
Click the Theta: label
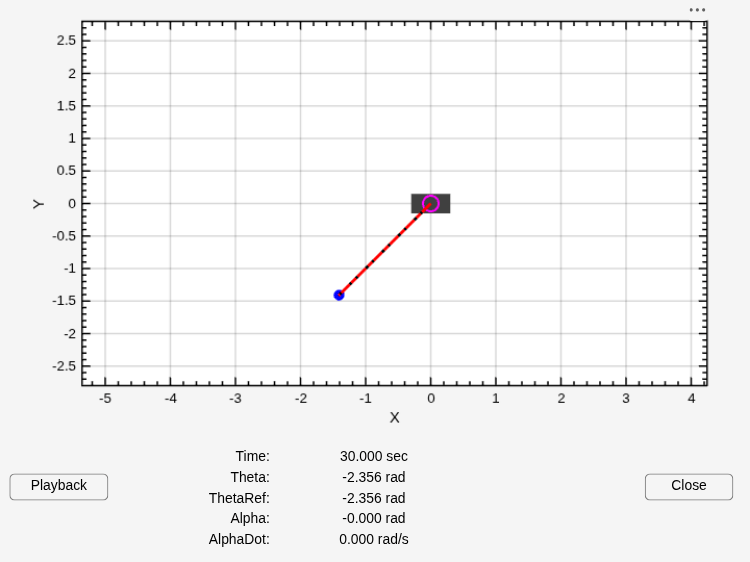250,477
